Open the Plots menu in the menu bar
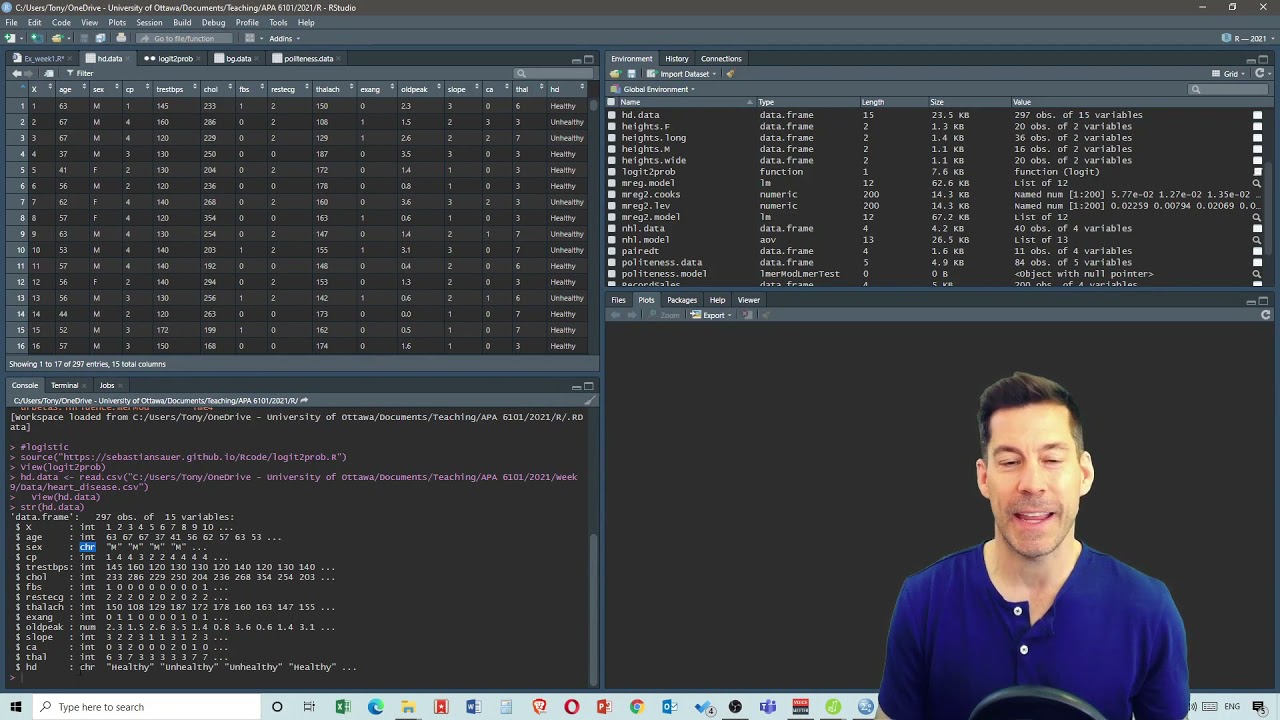Image resolution: width=1280 pixels, height=720 pixels. tap(117, 22)
